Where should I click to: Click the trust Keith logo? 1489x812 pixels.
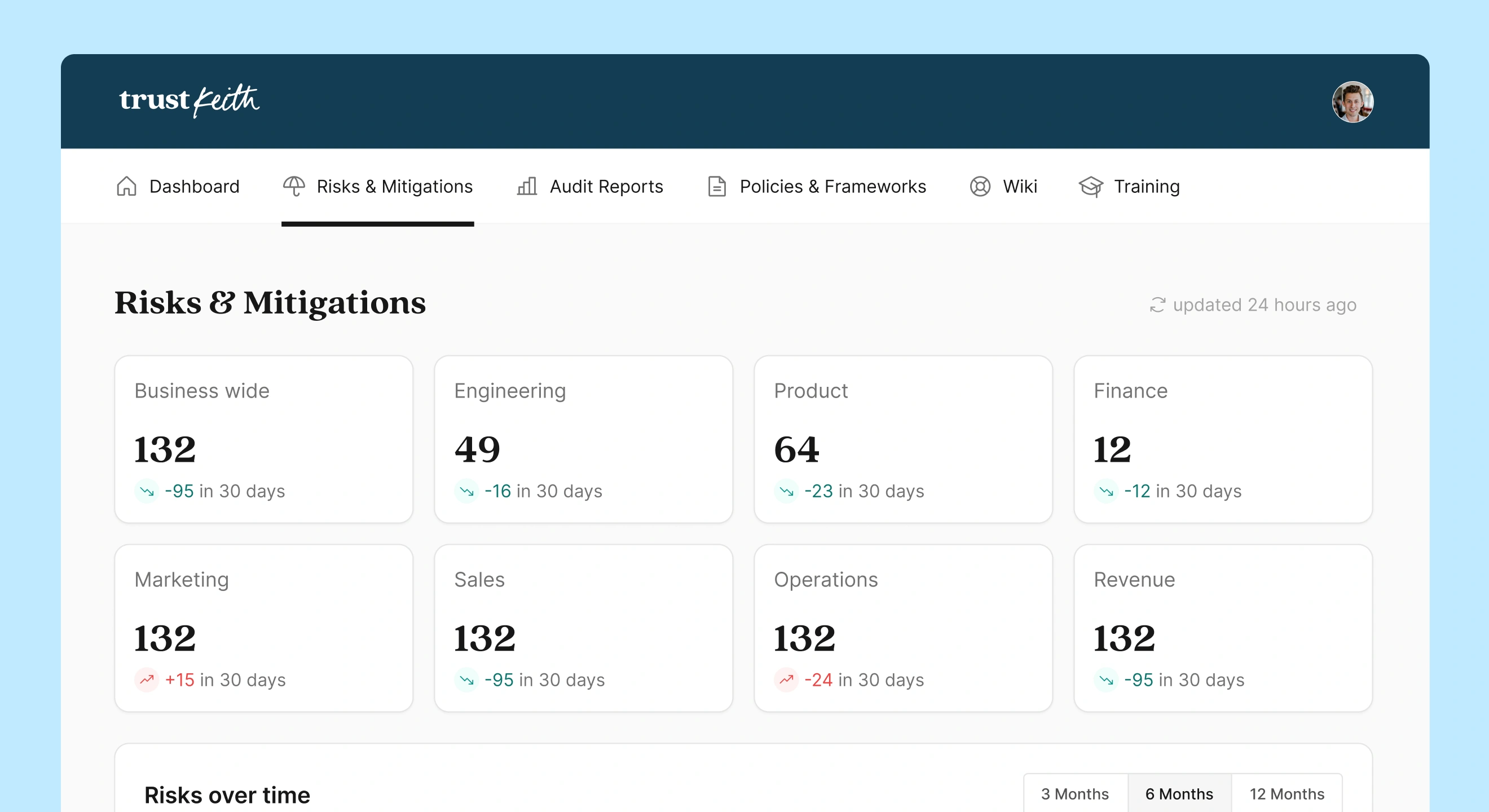(189, 100)
